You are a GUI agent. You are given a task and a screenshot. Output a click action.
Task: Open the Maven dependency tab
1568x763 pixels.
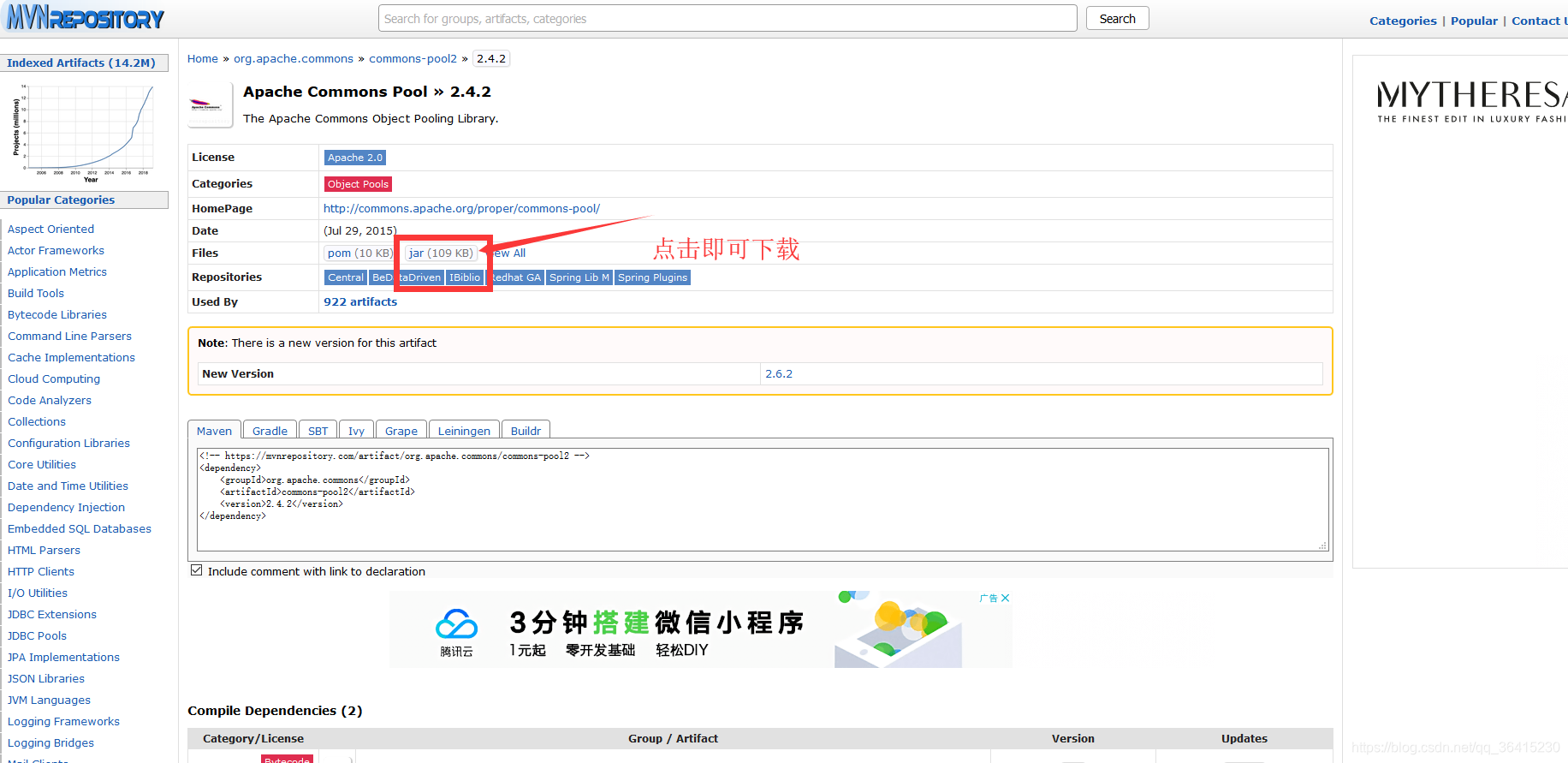pyautogui.click(x=214, y=431)
